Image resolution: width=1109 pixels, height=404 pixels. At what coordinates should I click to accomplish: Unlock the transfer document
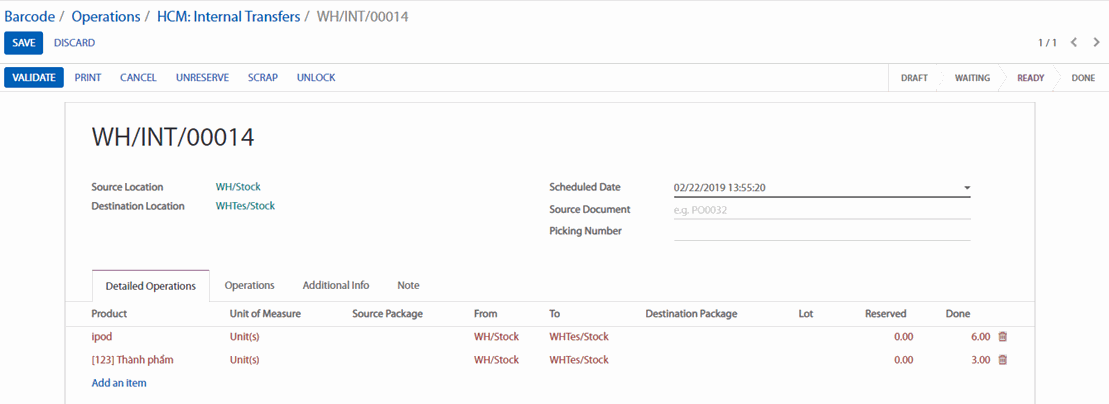point(316,77)
